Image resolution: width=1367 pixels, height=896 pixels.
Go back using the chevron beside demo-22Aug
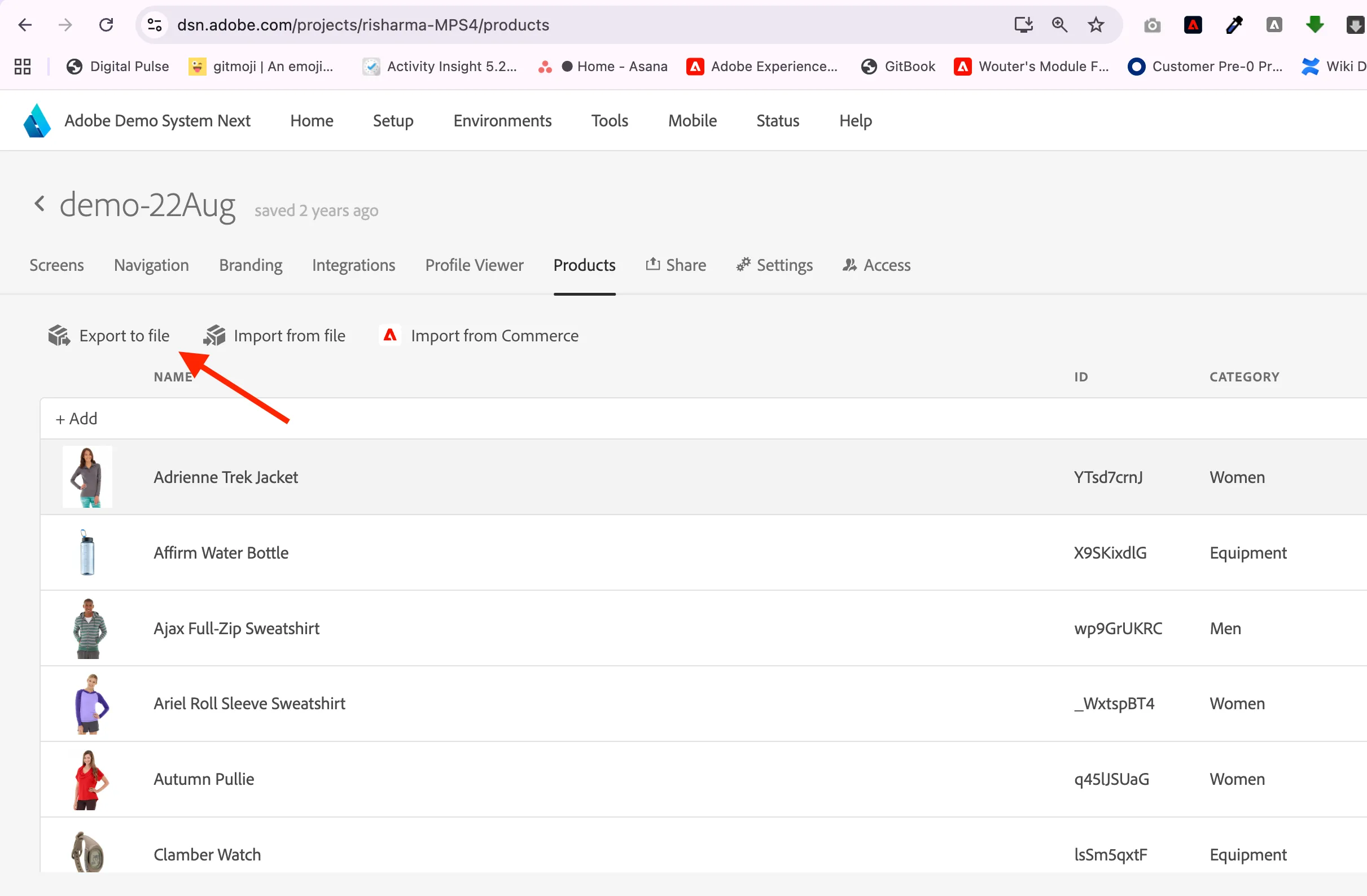pyautogui.click(x=39, y=203)
